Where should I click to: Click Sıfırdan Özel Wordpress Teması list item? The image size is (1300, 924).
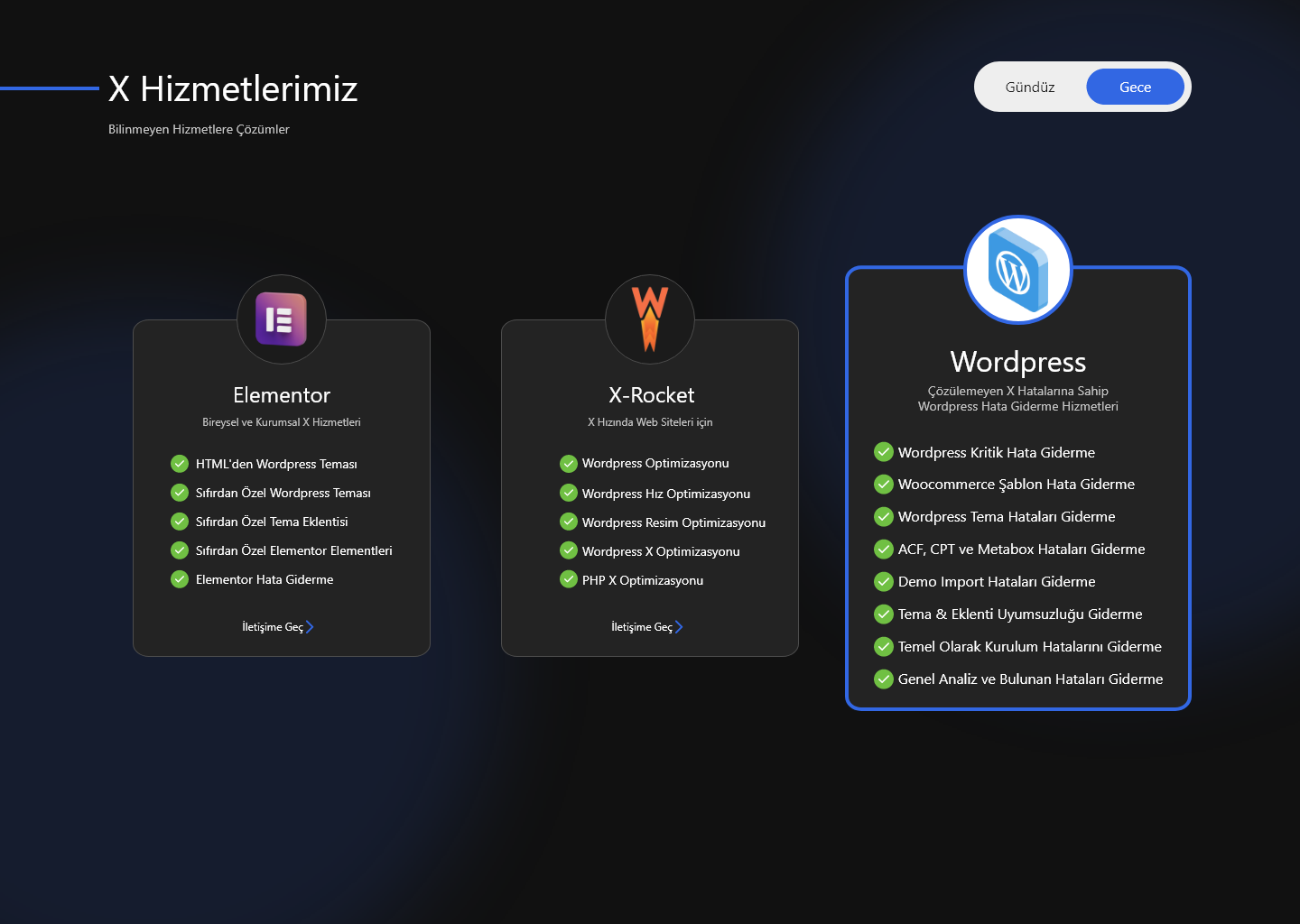pos(283,493)
